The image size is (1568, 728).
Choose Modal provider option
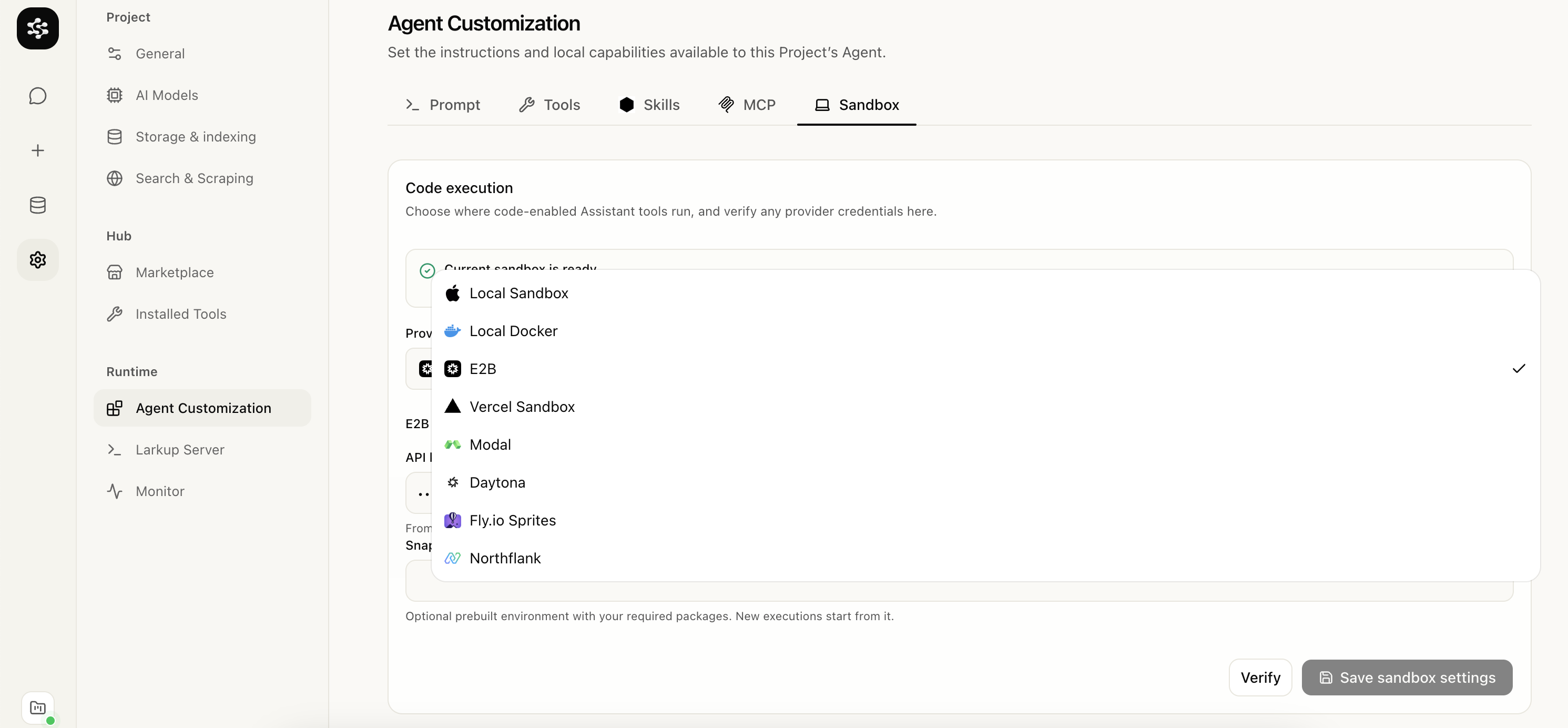click(x=985, y=444)
